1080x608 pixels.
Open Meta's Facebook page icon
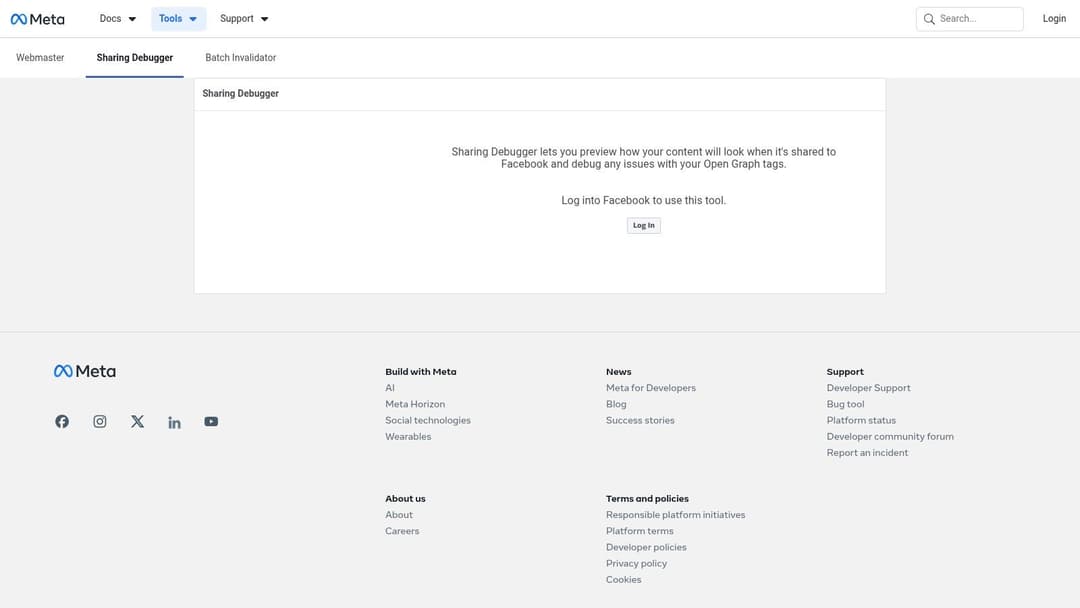tap(62, 421)
